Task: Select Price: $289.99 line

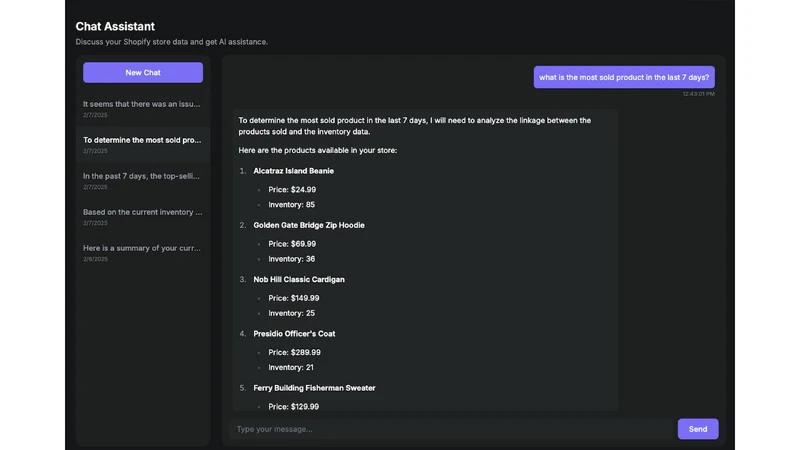Action: click(x=294, y=353)
